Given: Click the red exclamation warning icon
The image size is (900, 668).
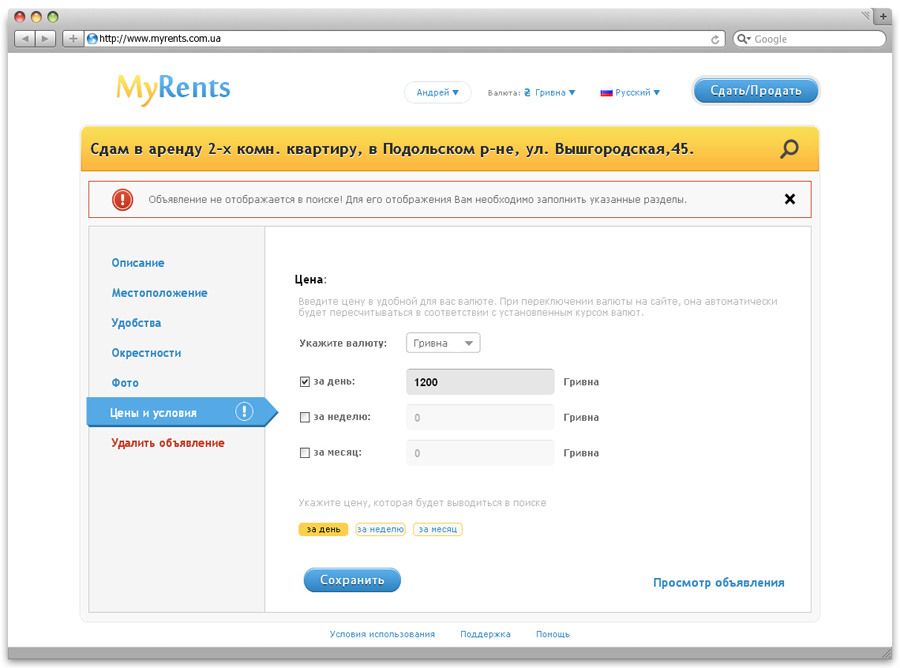Looking at the screenshot, I should (122, 200).
